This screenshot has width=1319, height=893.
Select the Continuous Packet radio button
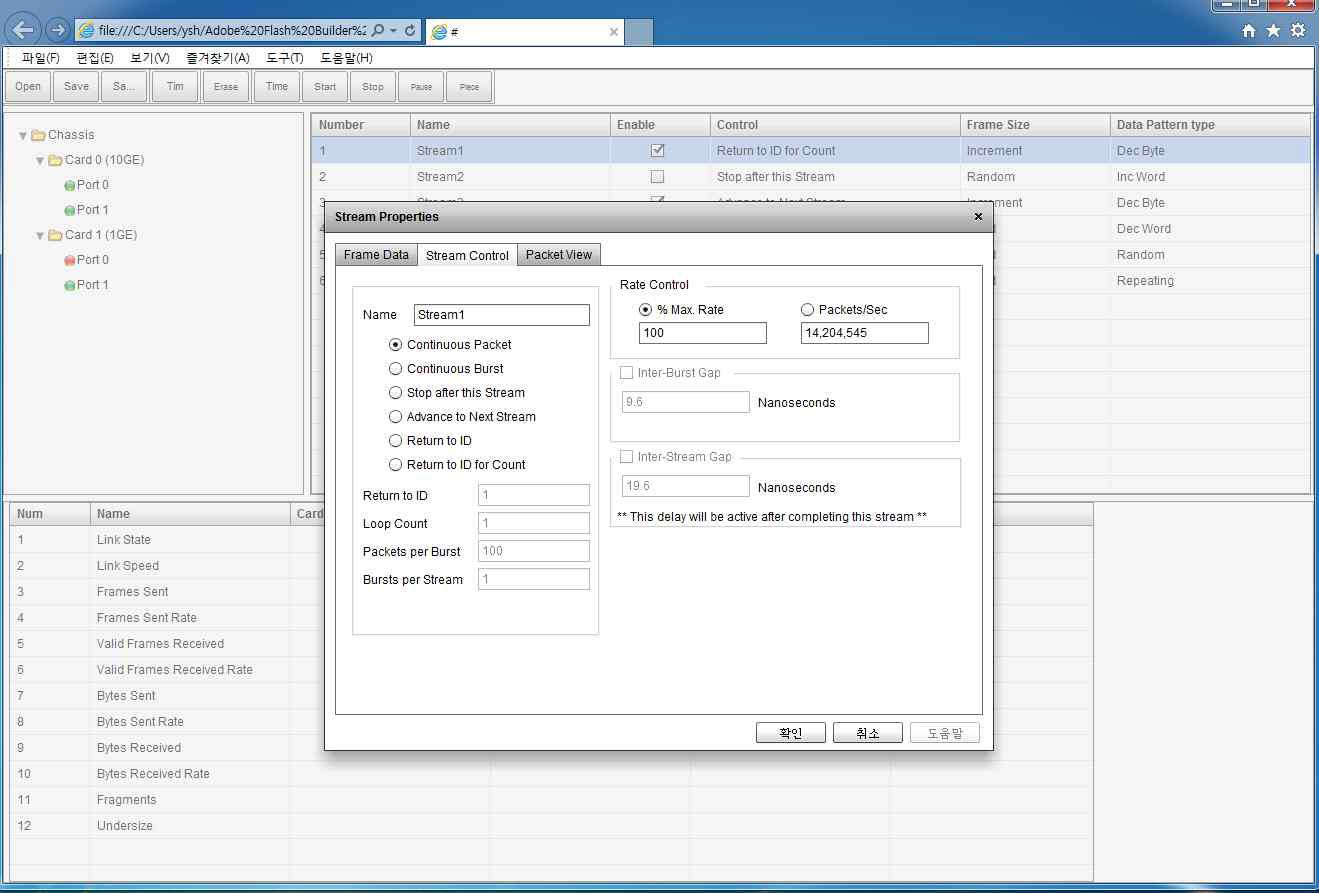(x=395, y=345)
